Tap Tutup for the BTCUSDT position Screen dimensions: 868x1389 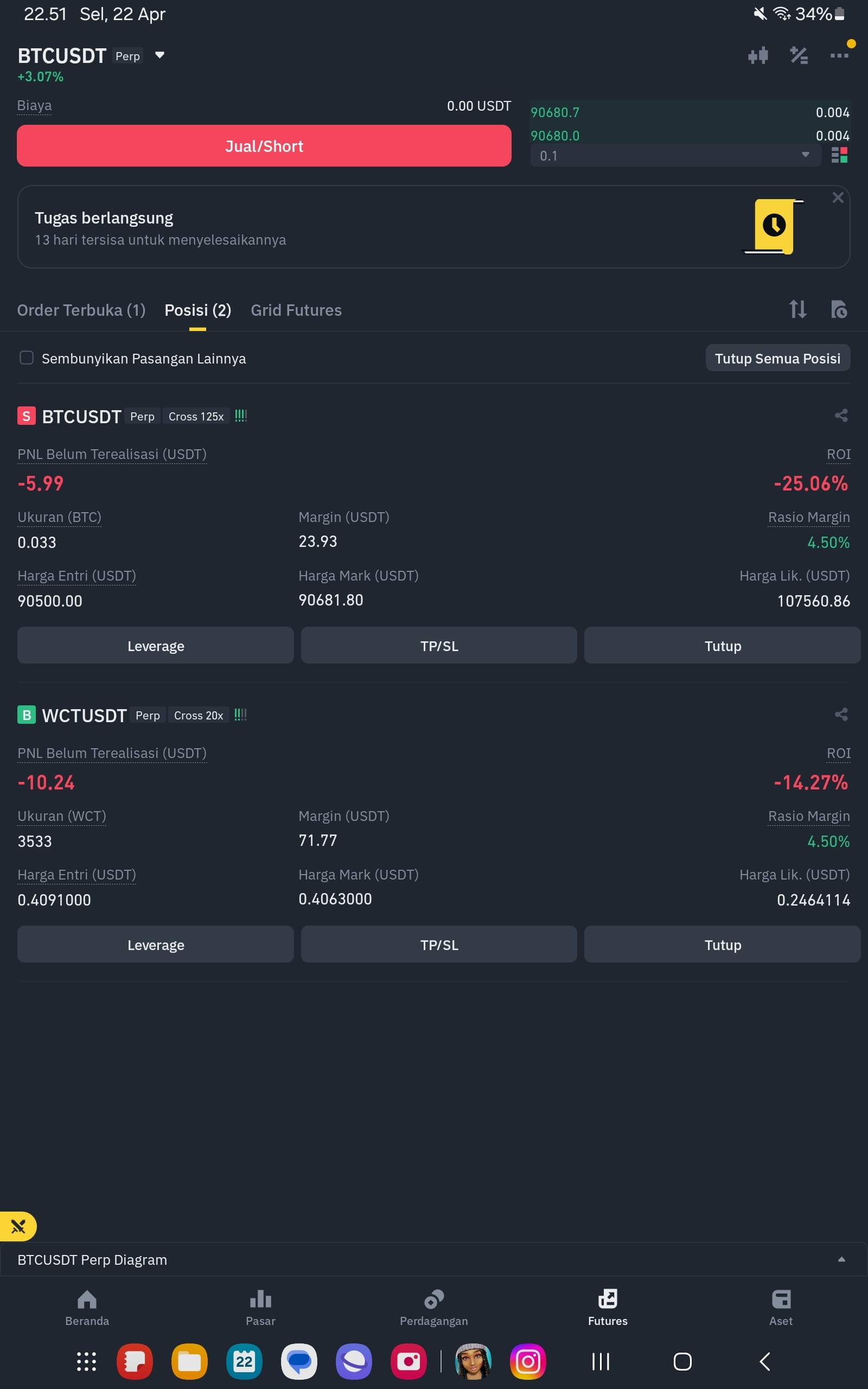(x=722, y=646)
